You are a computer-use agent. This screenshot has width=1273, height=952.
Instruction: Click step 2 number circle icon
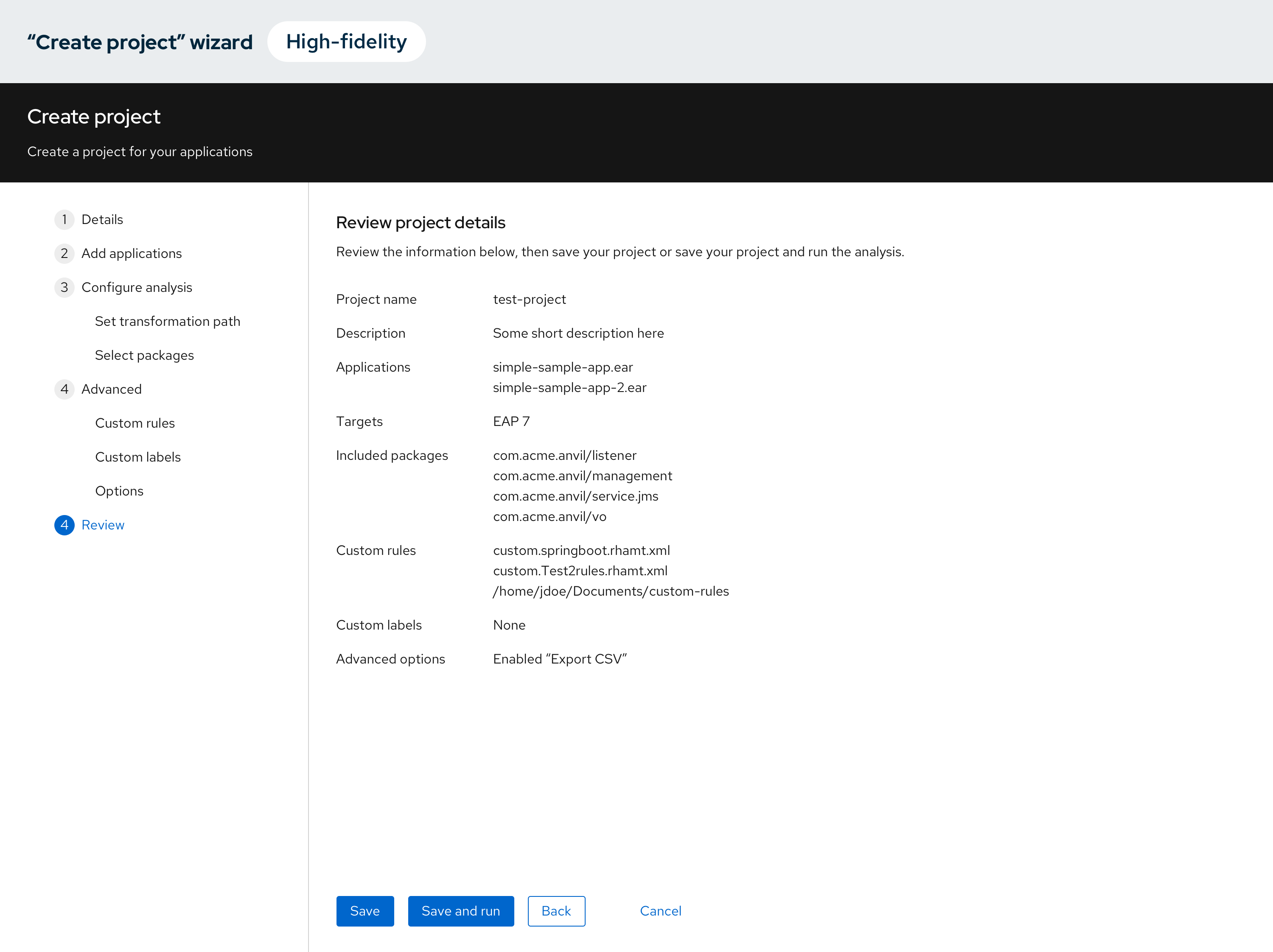[64, 253]
